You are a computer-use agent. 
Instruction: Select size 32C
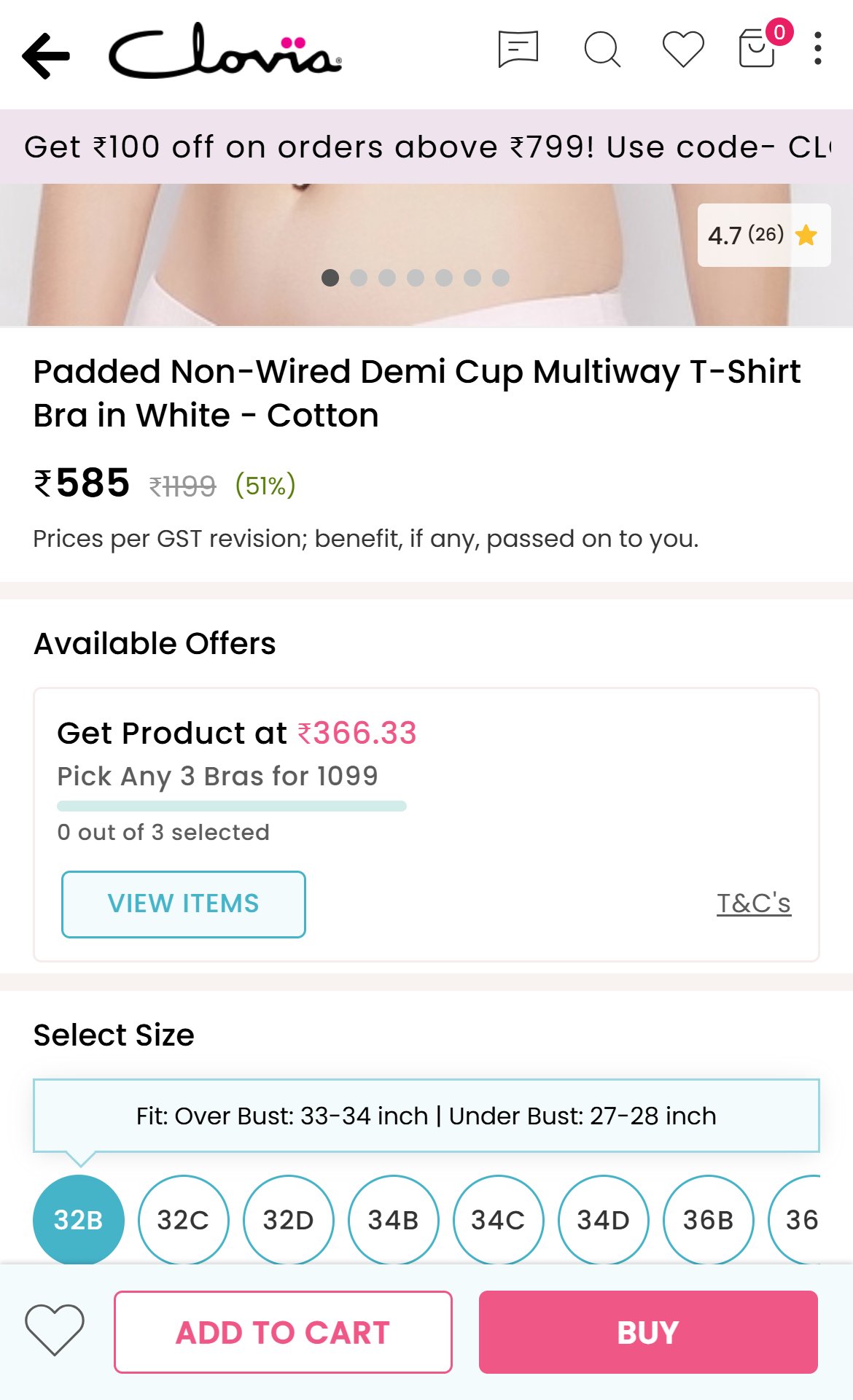click(x=183, y=1220)
